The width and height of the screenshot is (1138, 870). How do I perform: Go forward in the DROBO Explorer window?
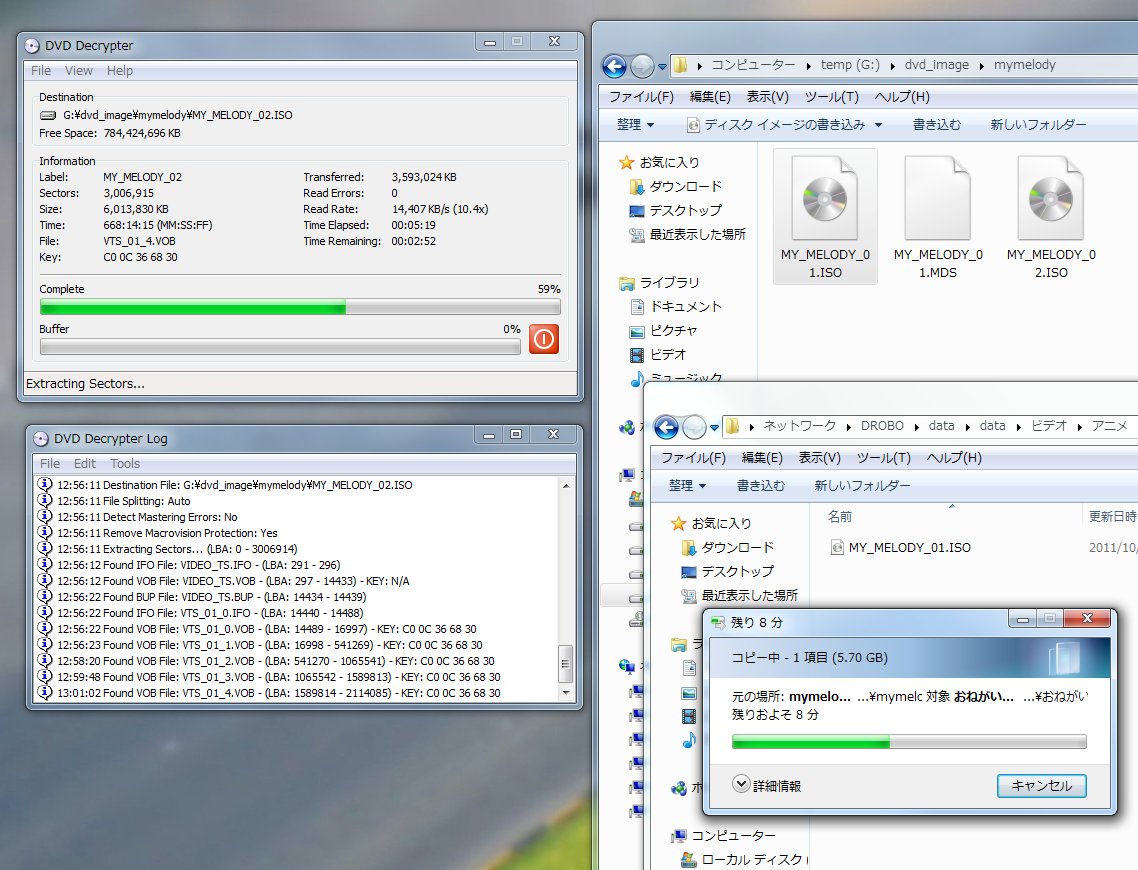point(694,427)
